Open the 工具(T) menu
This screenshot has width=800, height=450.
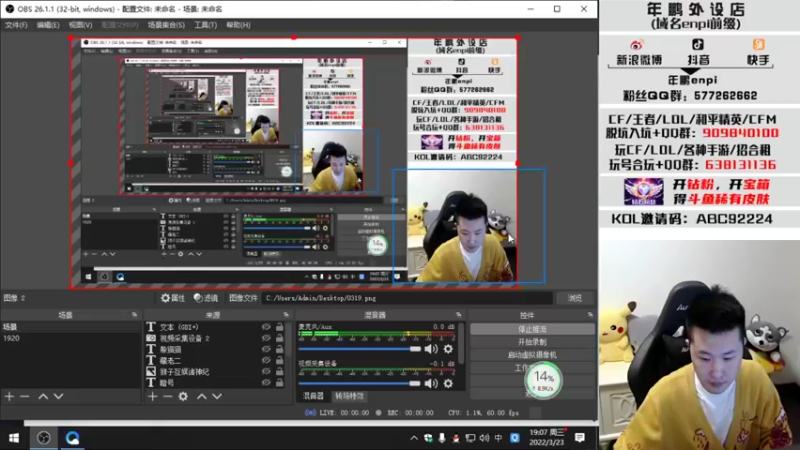click(x=206, y=25)
